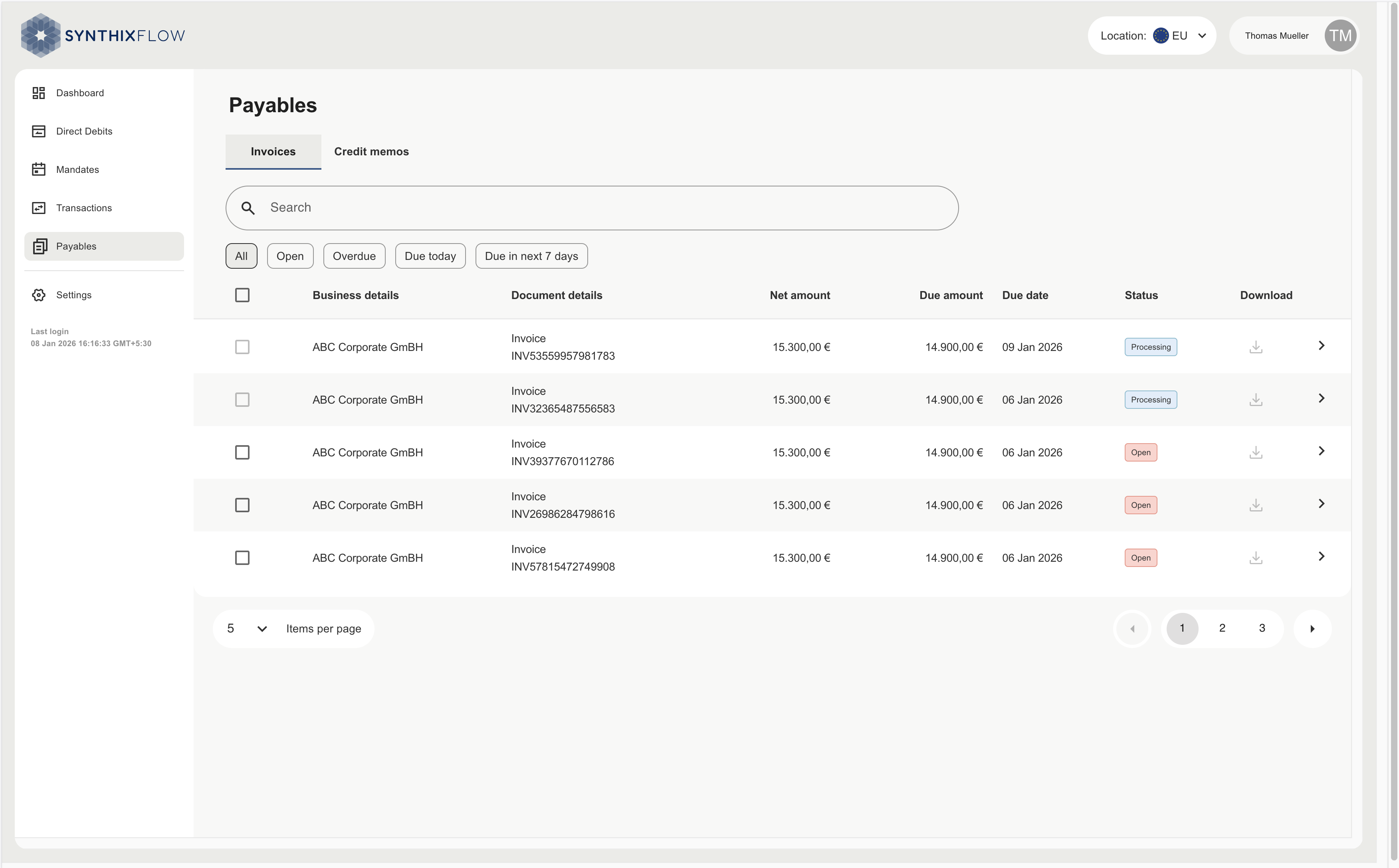Click the Net amount column header
Viewport: 1399px width, 868px height.
coord(800,295)
